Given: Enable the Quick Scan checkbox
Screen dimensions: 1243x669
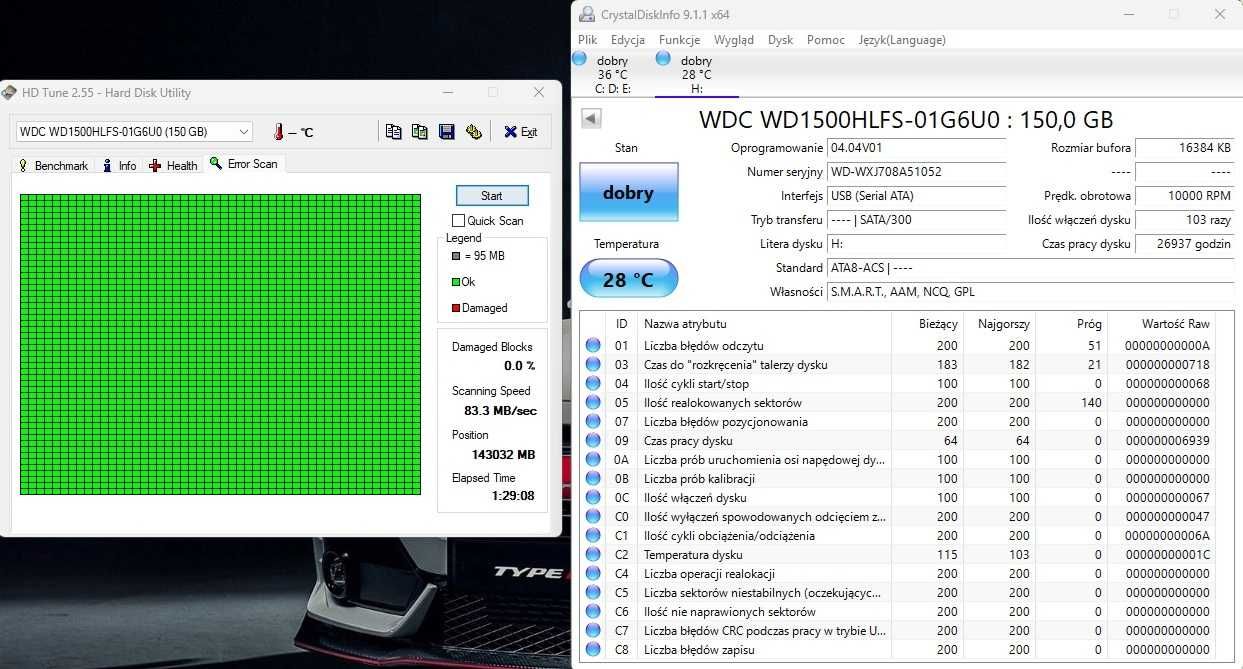Looking at the screenshot, I should pyautogui.click(x=459, y=221).
